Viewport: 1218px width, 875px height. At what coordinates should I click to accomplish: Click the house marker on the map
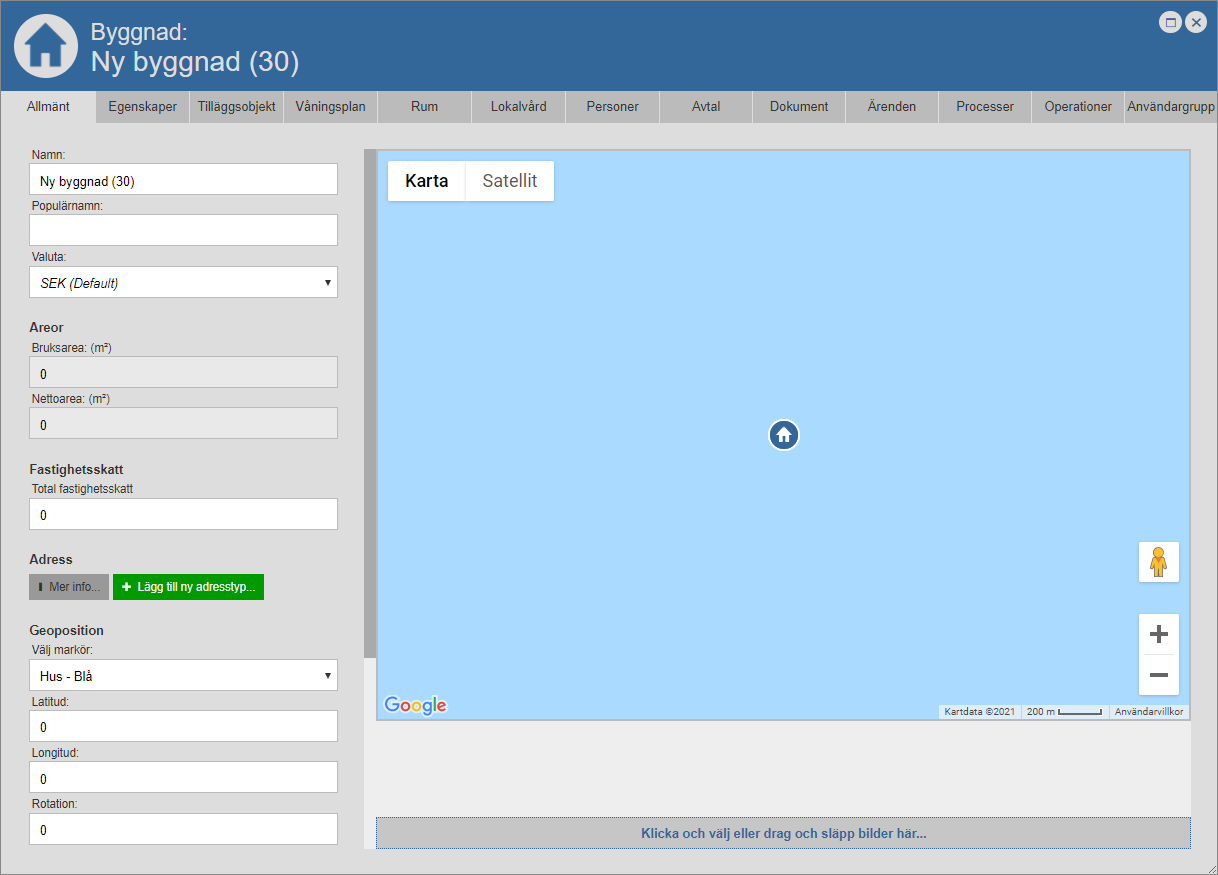pyautogui.click(x=784, y=435)
